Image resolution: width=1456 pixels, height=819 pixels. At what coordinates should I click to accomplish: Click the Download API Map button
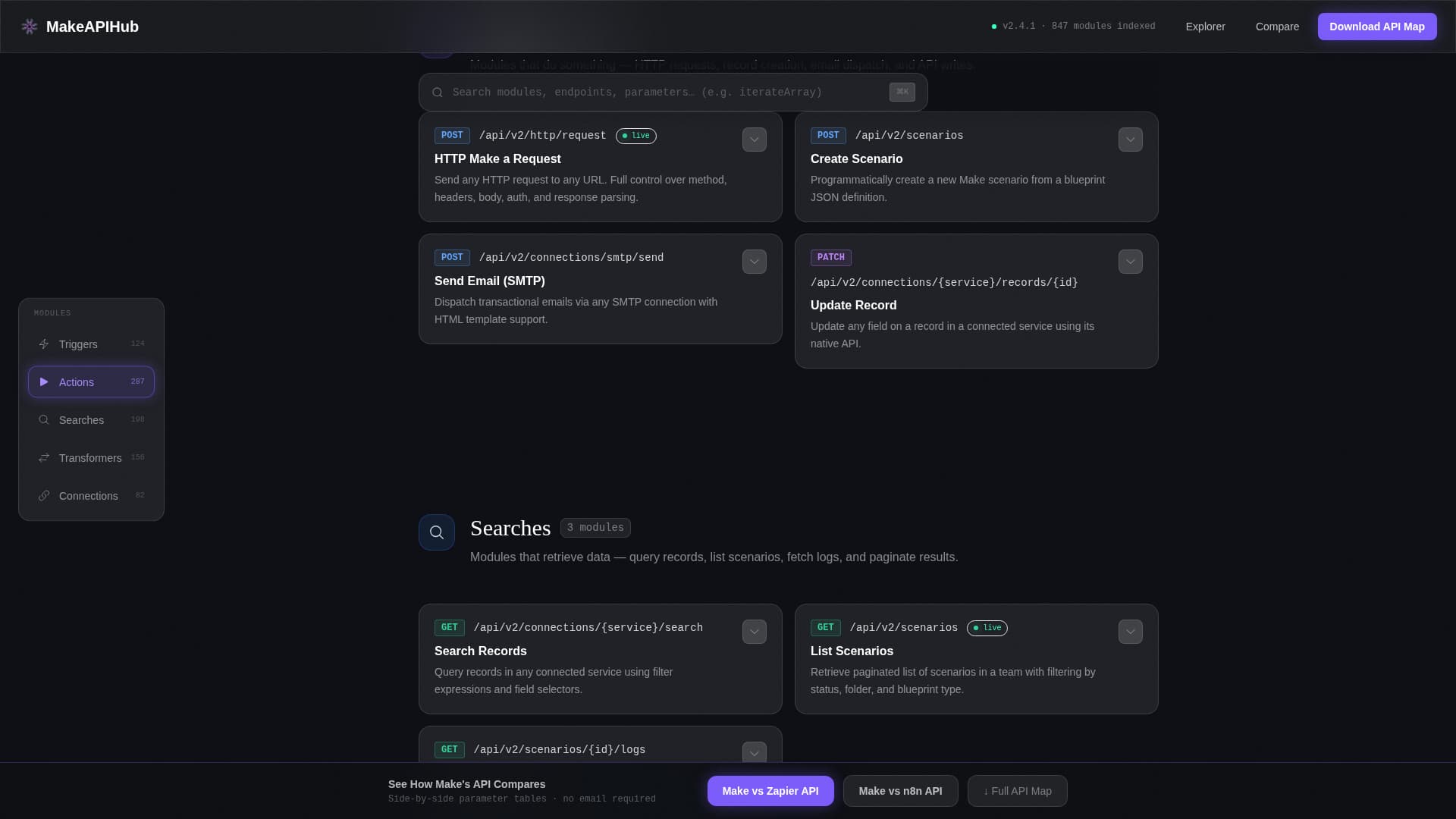[1377, 27]
